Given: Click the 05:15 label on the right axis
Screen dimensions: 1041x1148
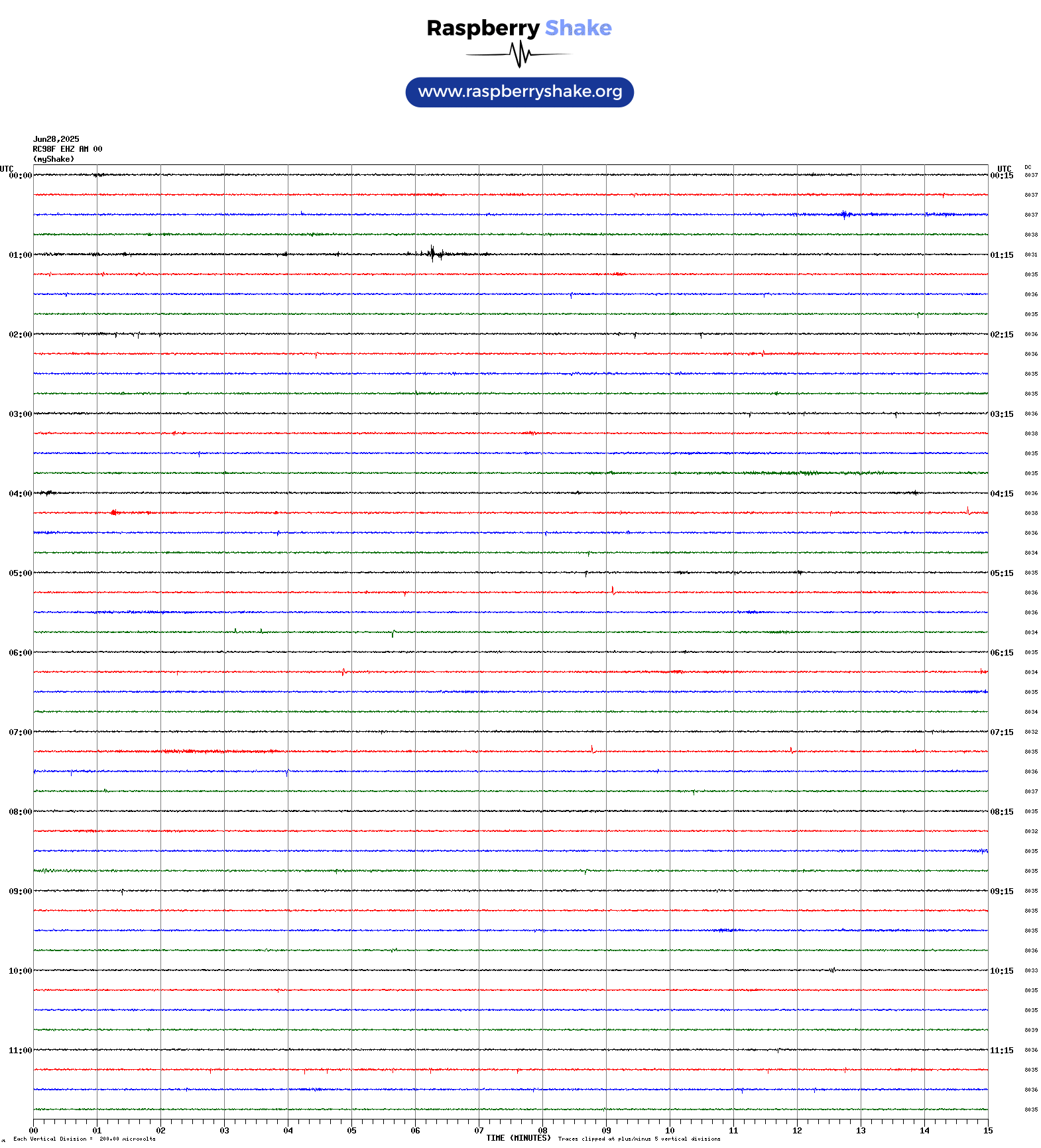Looking at the screenshot, I should coord(1002,573).
